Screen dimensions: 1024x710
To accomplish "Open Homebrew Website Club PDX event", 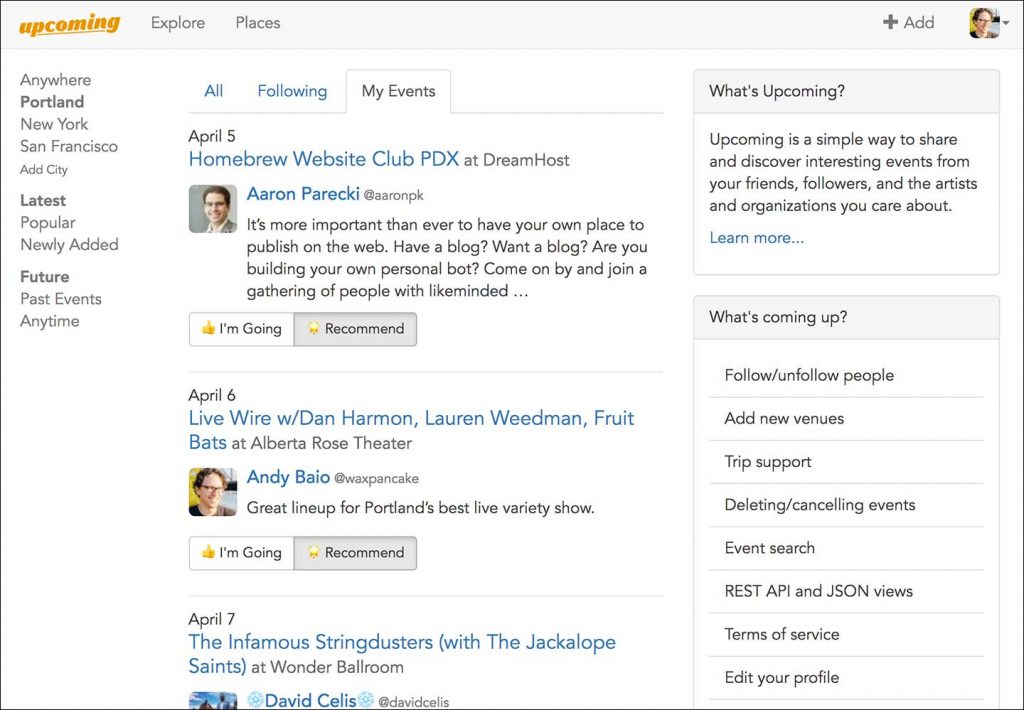I will click(x=324, y=159).
